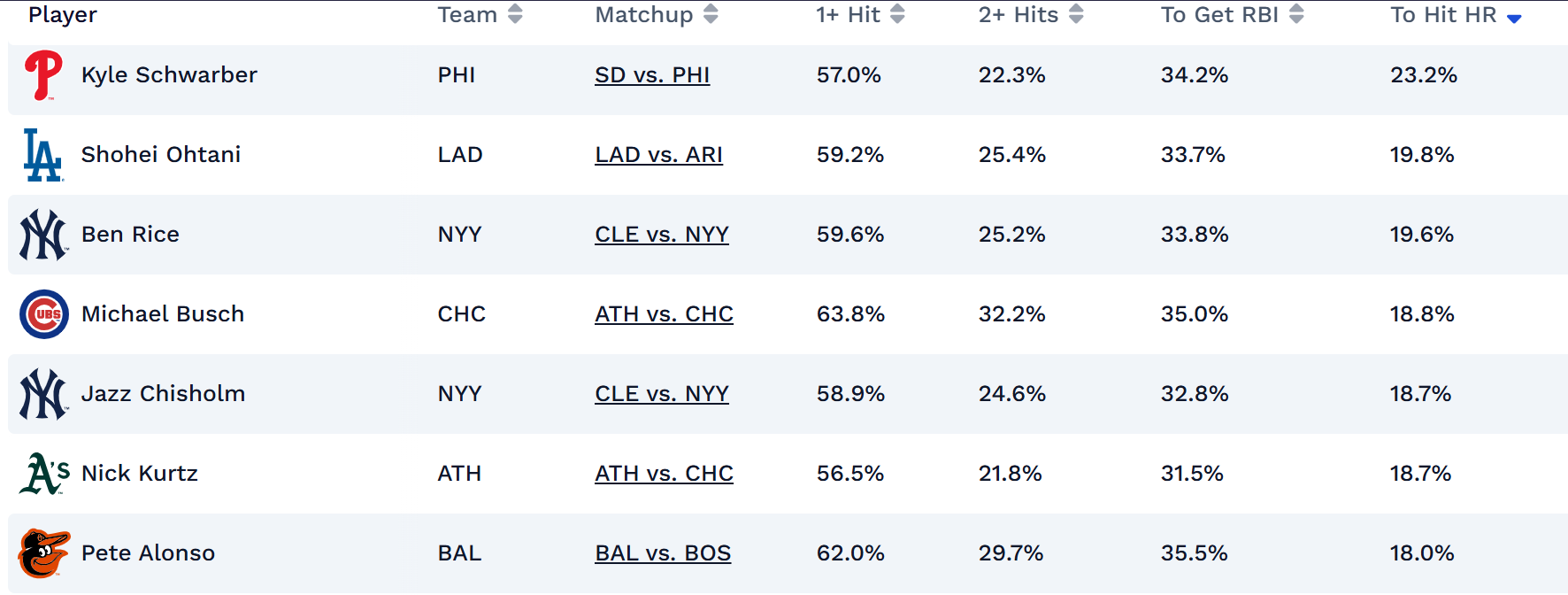Open Ben Rice's CLE vs. NYY matchup link
Viewport: 1568px width, 595px height.
pos(662,235)
